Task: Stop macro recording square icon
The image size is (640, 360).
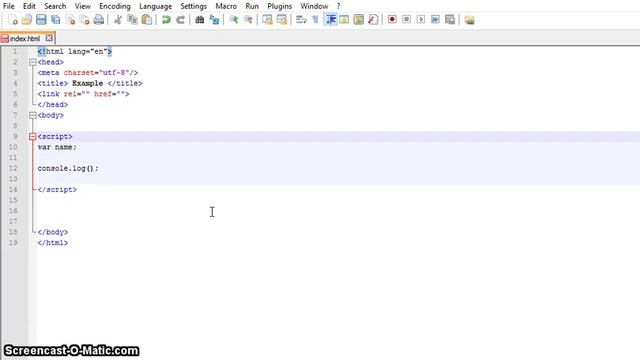Action: (x=407, y=20)
